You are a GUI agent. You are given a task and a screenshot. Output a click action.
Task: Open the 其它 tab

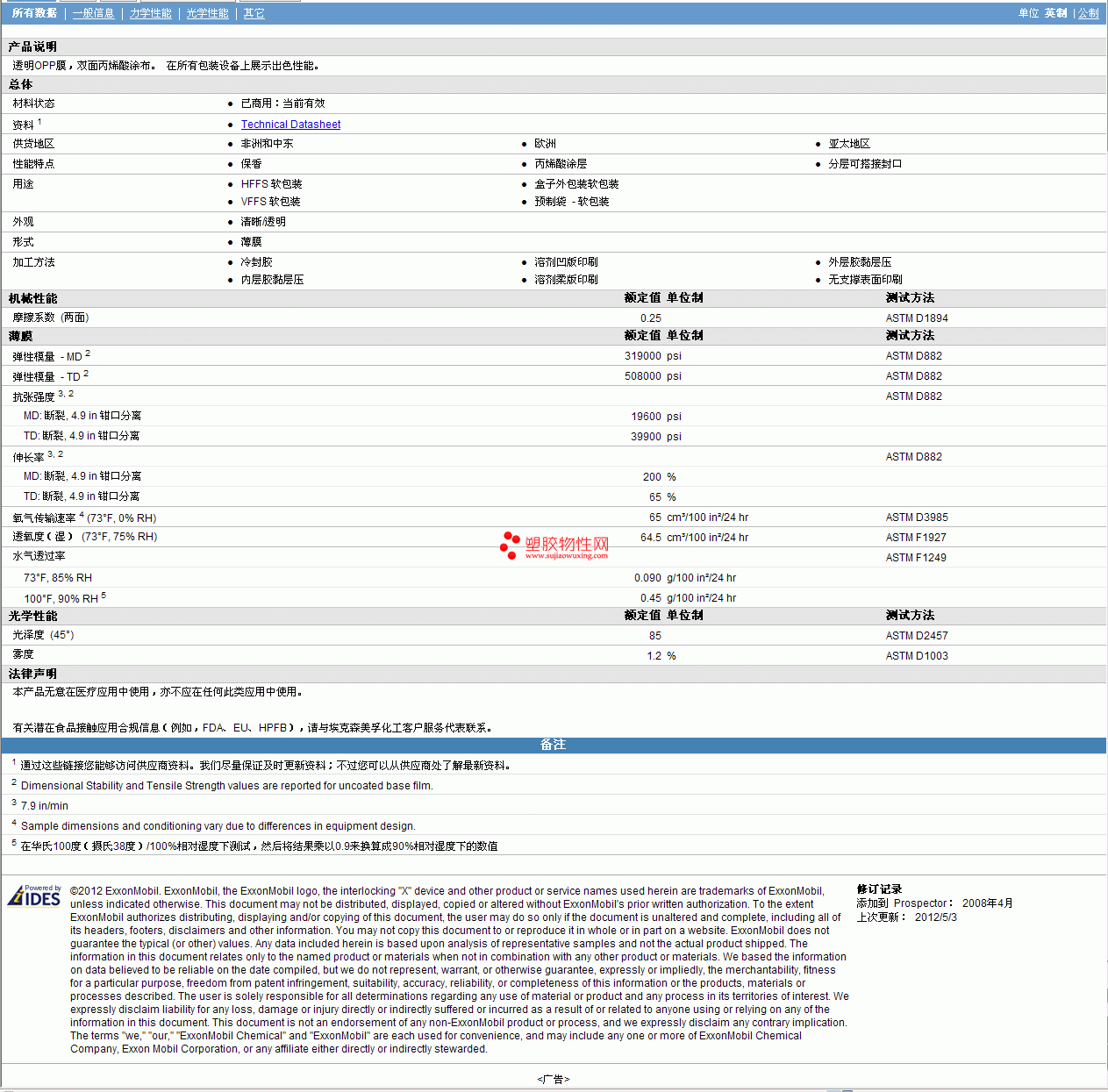point(254,13)
